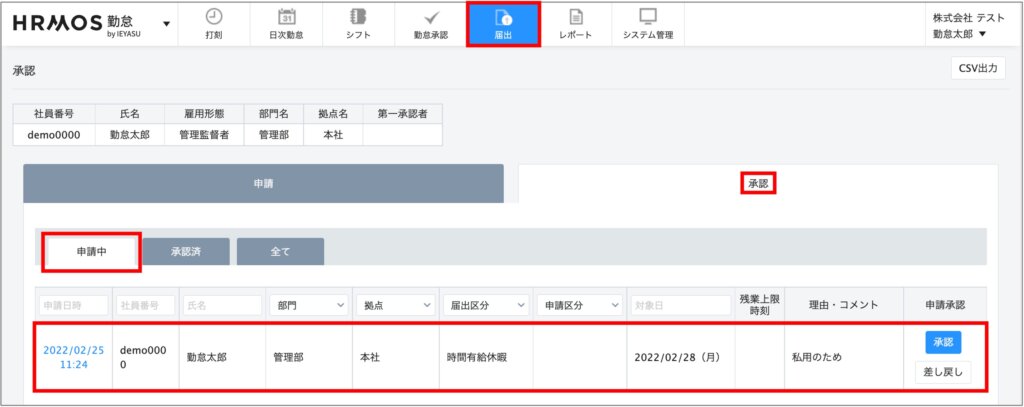Click the 氏名 filter input field
This screenshot has width=1024, height=407.
(x=221, y=305)
